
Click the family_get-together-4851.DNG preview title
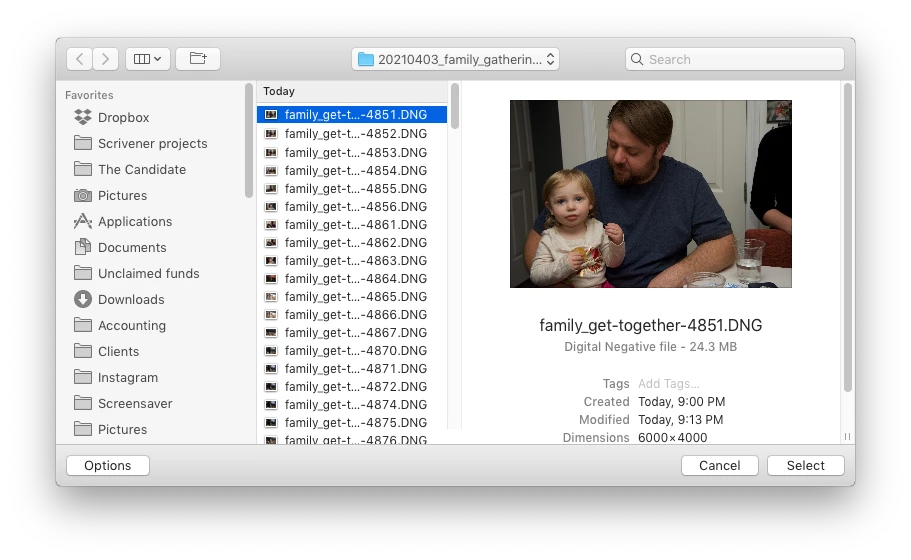651,325
